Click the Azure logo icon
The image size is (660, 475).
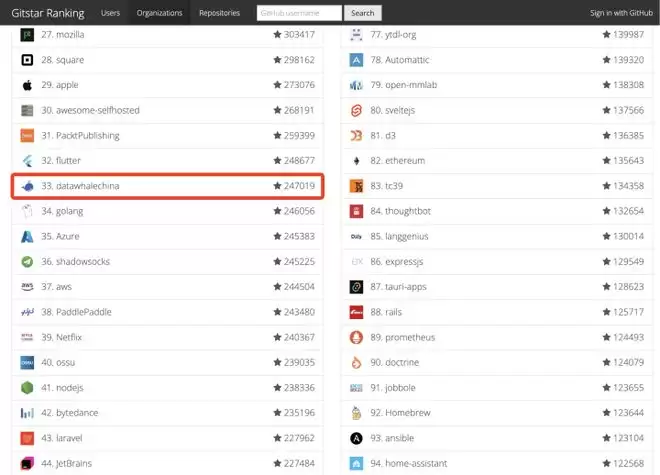coord(28,236)
